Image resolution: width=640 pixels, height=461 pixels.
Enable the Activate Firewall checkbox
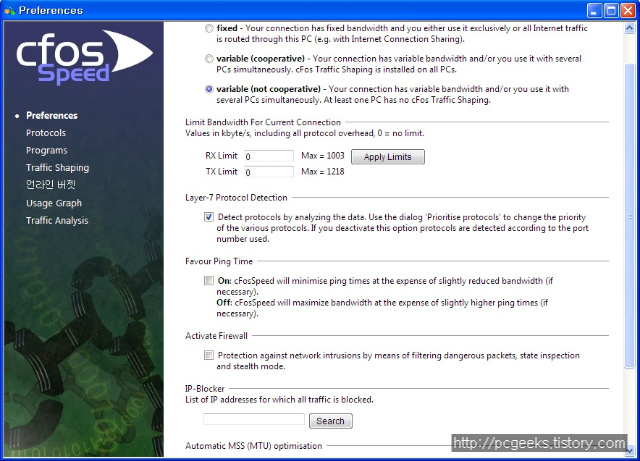pyautogui.click(x=209, y=355)
